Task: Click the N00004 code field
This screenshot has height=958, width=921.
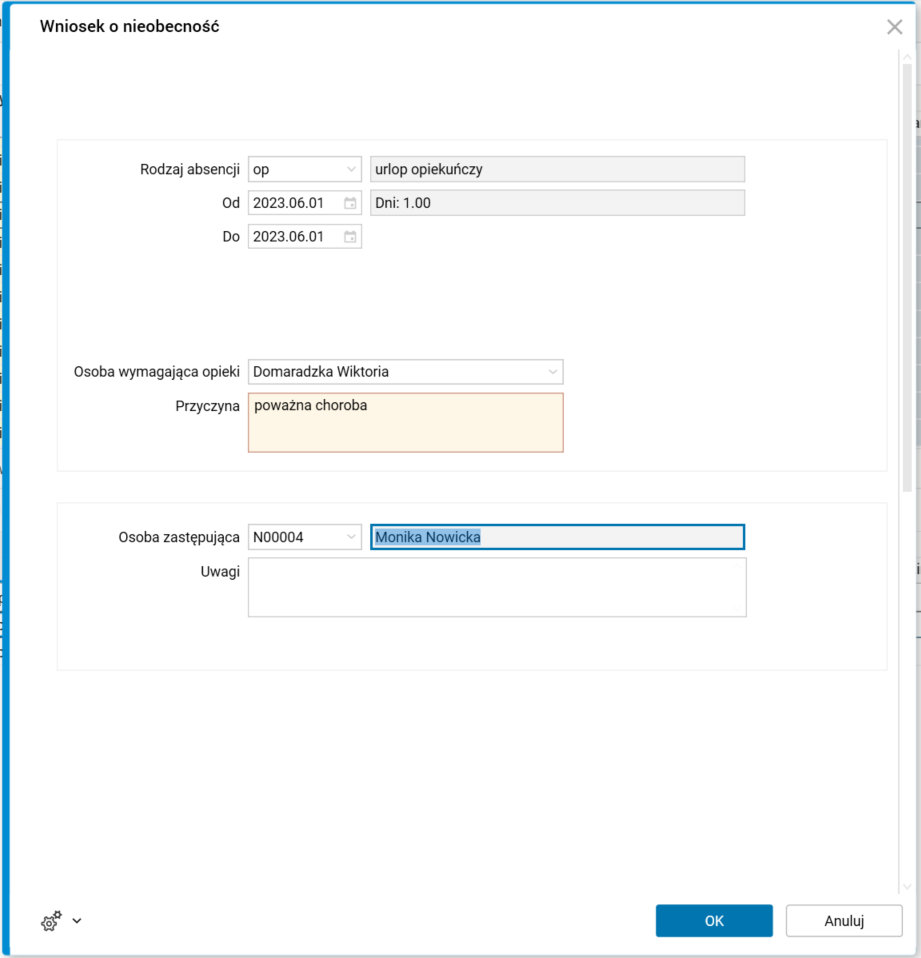Action: pos(294,538)
